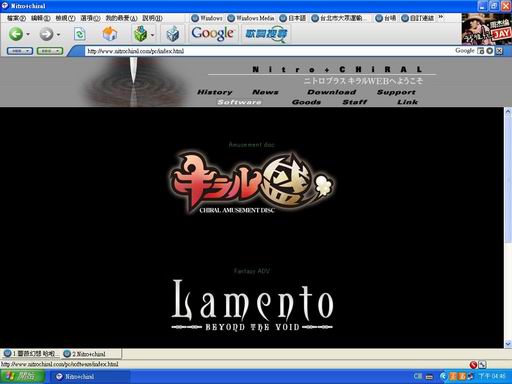512x384 pixels.
Task: Click the green cube toolbar icon
Action: (x=140, y=34)
